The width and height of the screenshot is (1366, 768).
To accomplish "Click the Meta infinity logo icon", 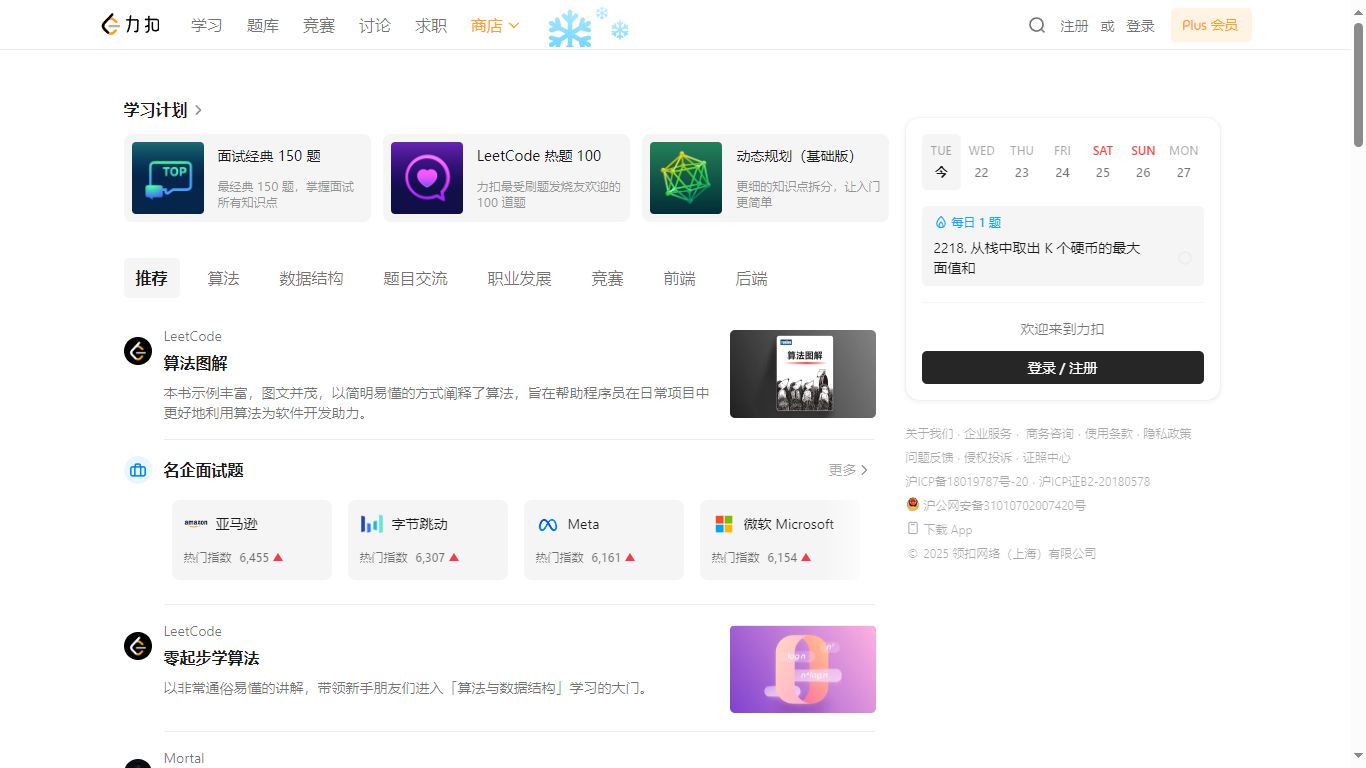I will tap(547, 523).
